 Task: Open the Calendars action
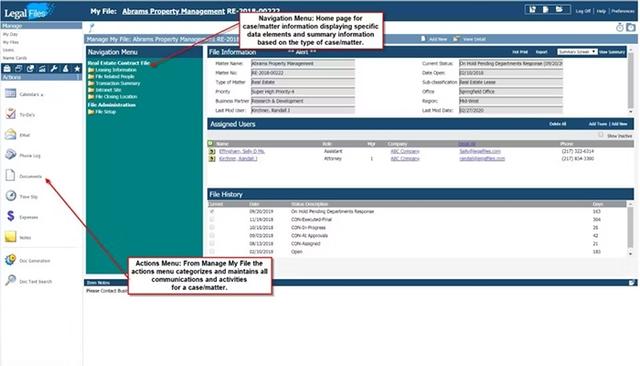click(24, 94)
